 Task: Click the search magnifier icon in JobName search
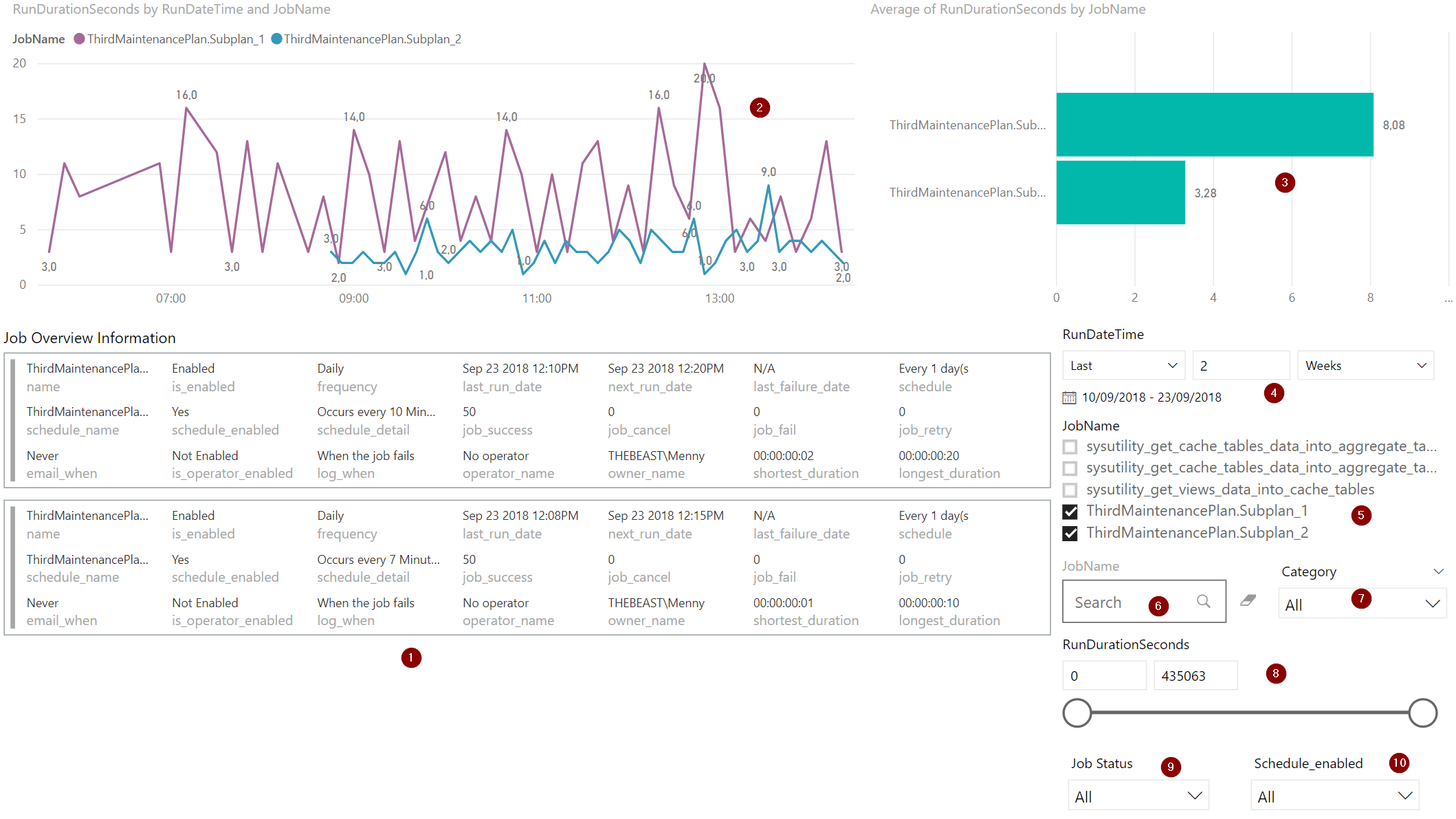pos(1203,601)
